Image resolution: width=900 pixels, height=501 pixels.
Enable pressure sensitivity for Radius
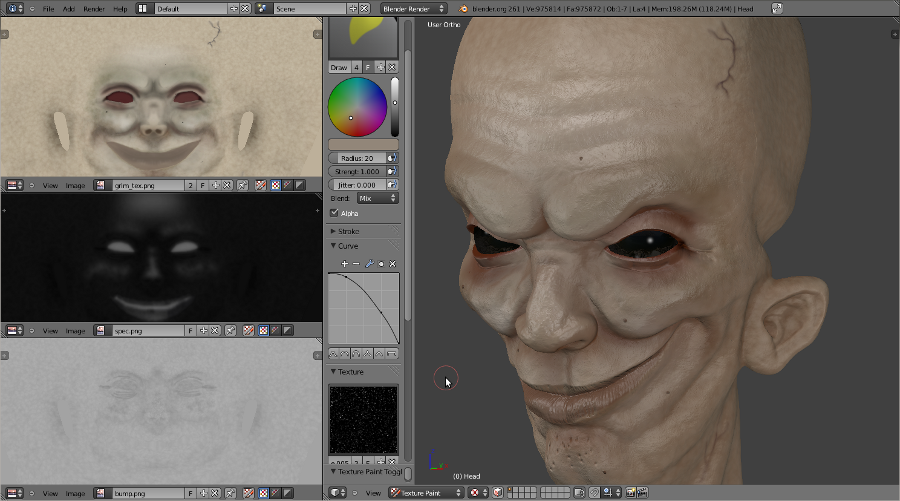tap(392, 158)
